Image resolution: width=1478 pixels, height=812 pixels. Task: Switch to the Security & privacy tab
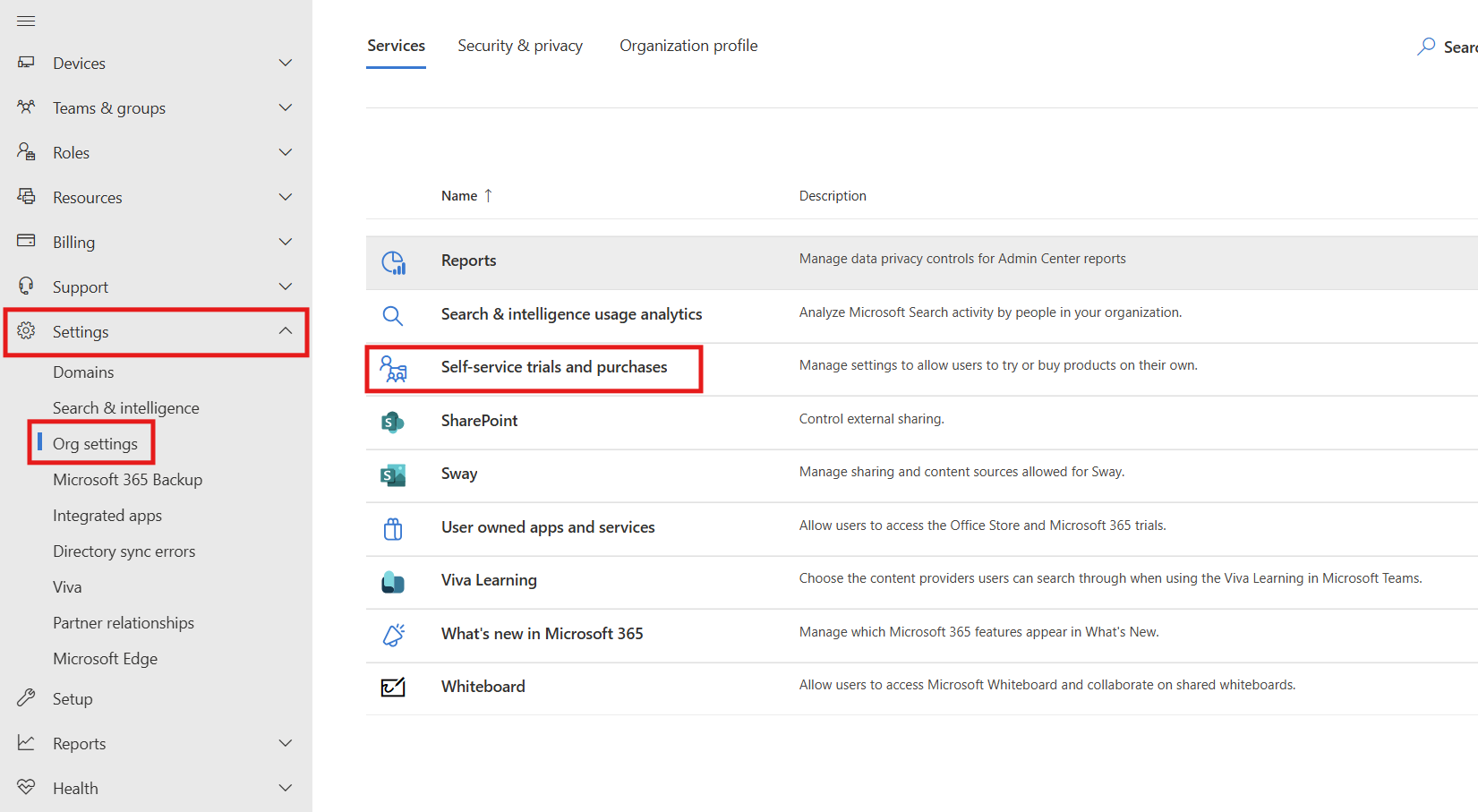point(520,46)
